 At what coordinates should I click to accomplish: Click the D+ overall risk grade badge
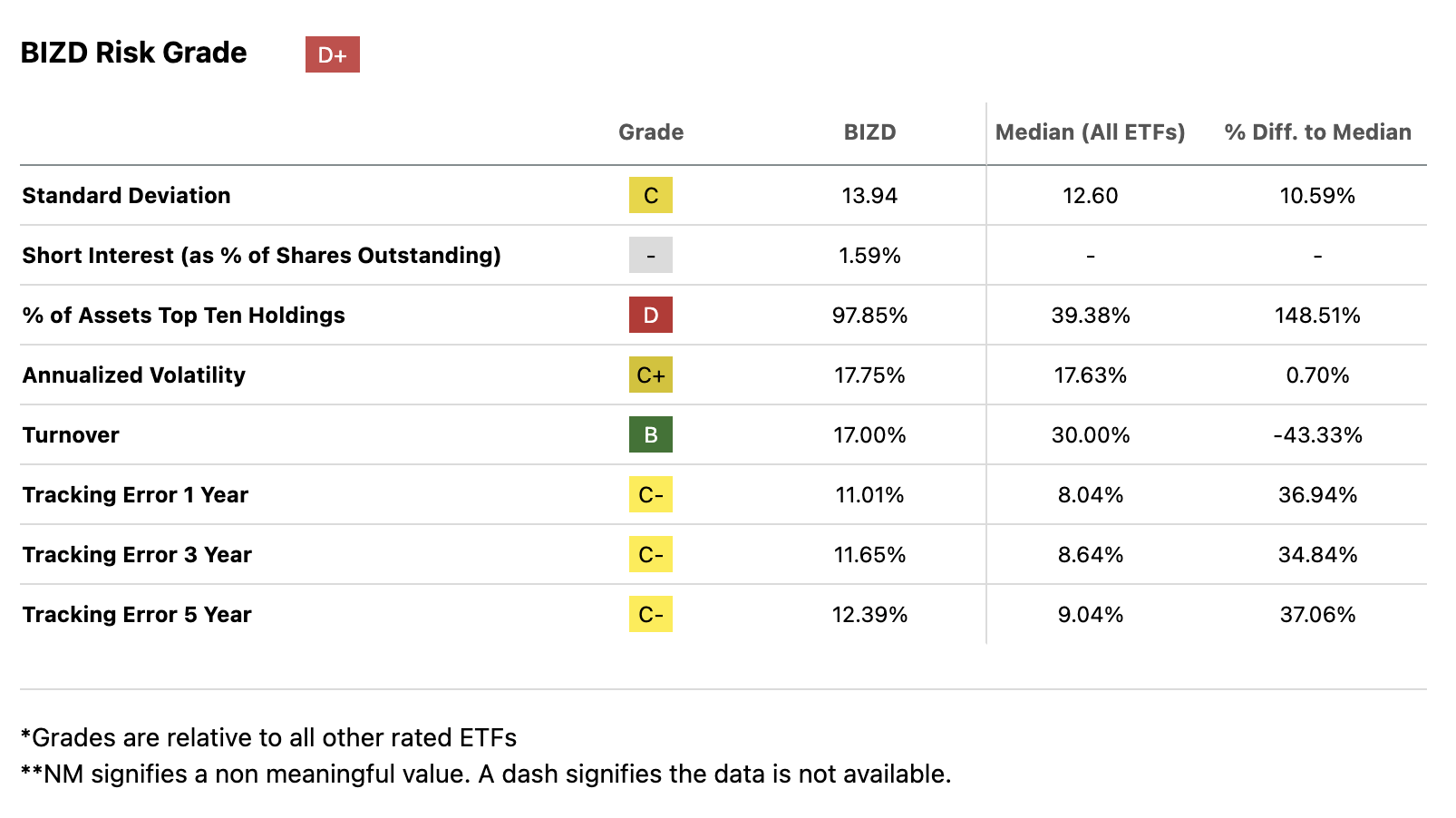pos(332,54)
